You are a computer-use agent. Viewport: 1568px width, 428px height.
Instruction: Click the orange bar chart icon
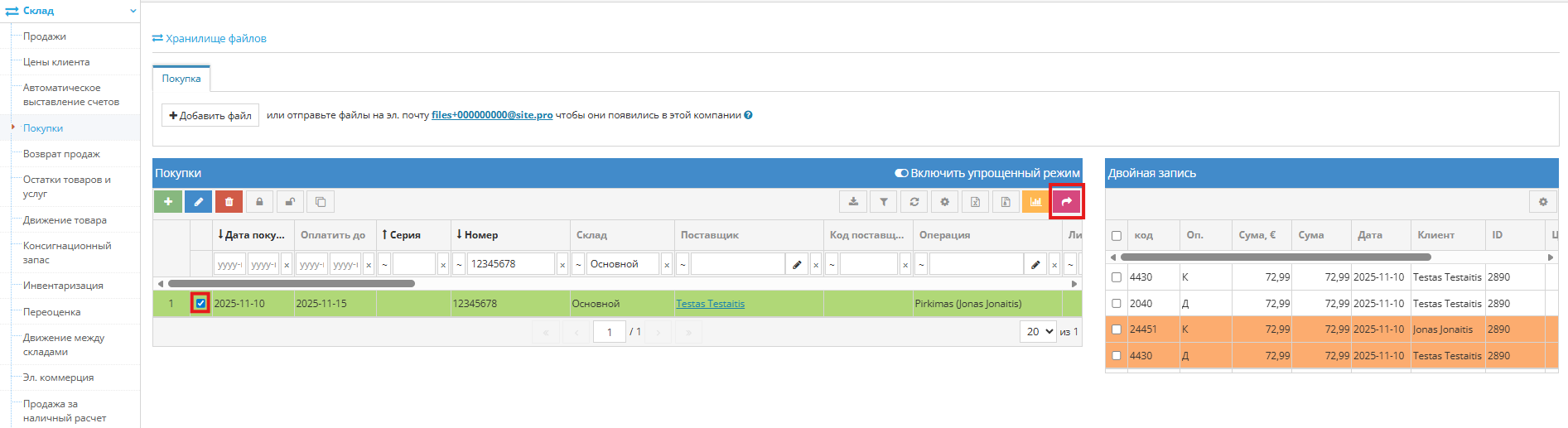(1035, 201)
